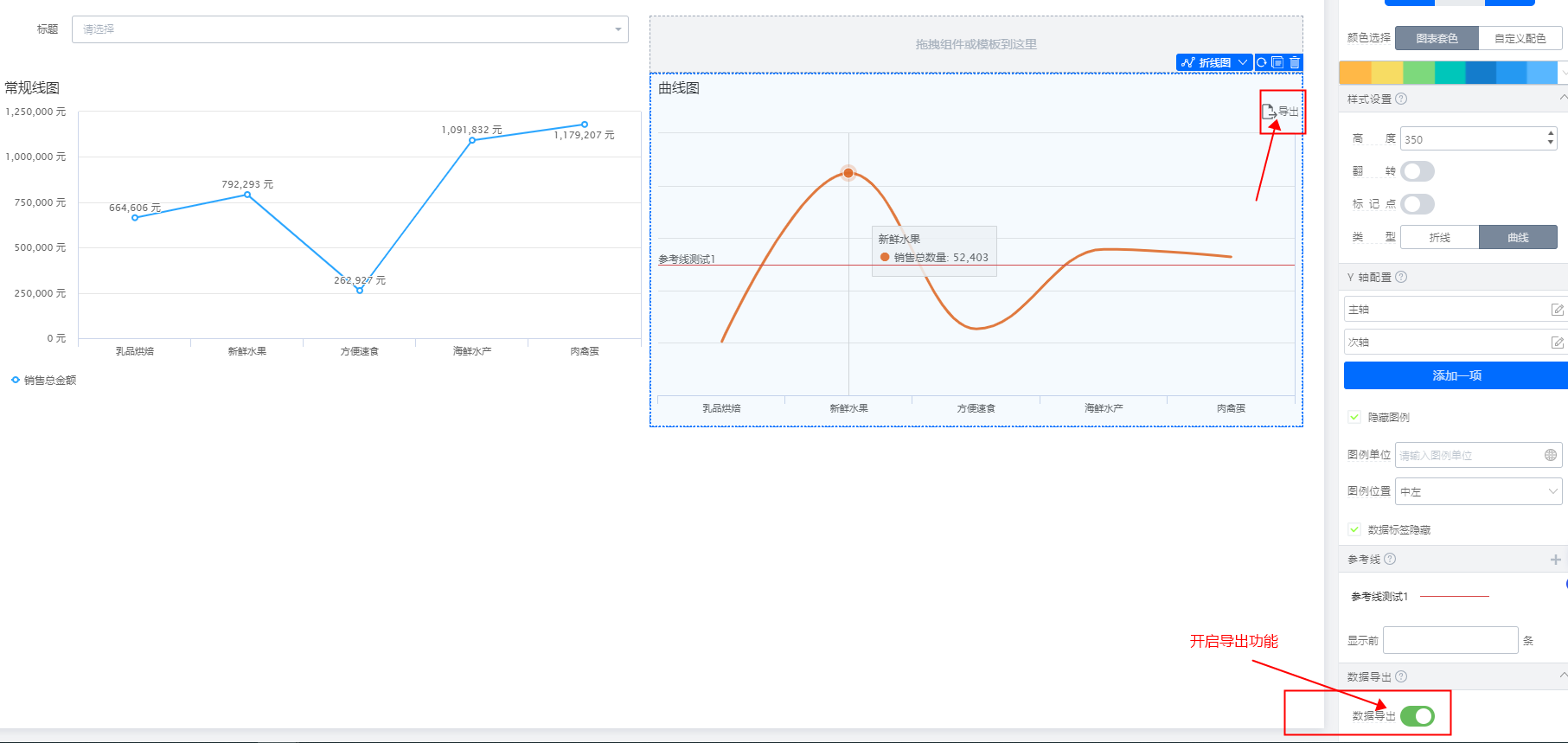Increase height with stepper up arrow

1551,133
